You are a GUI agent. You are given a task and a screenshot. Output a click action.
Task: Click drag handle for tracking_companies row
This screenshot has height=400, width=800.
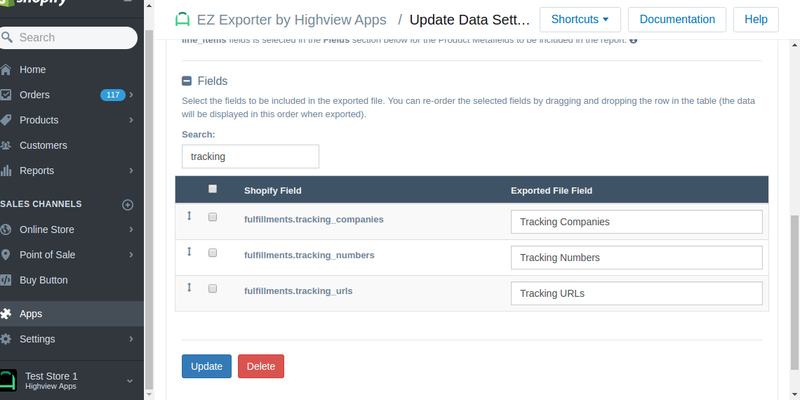click(x=189, y=216)
